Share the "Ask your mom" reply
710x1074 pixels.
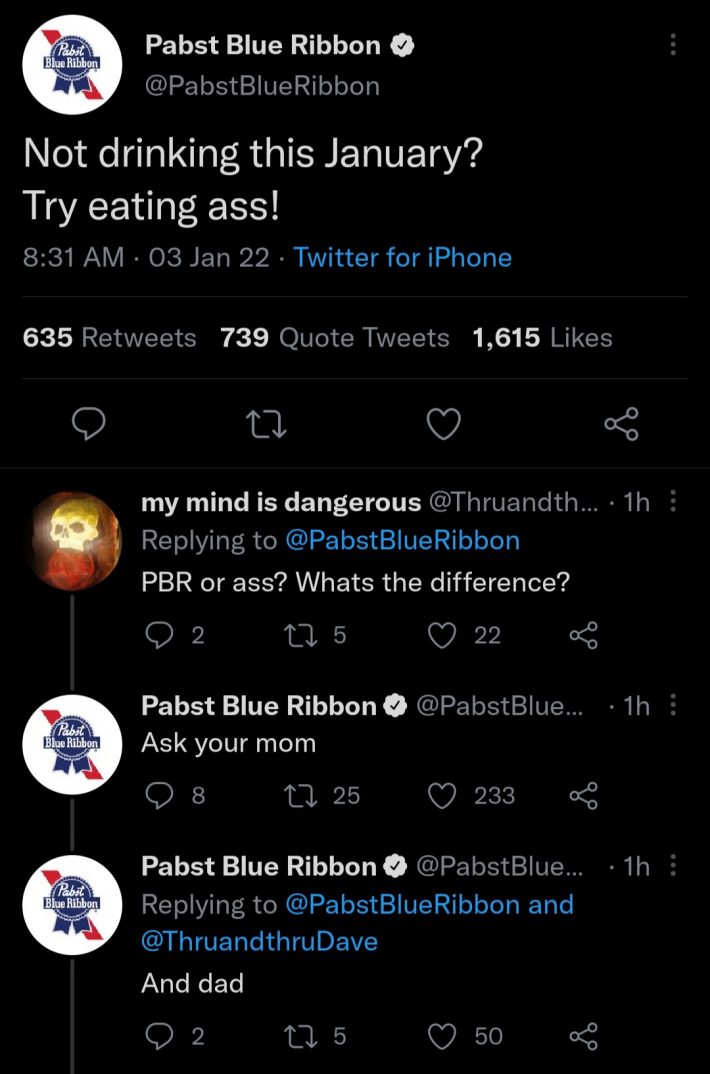click(x=582, y=795)
